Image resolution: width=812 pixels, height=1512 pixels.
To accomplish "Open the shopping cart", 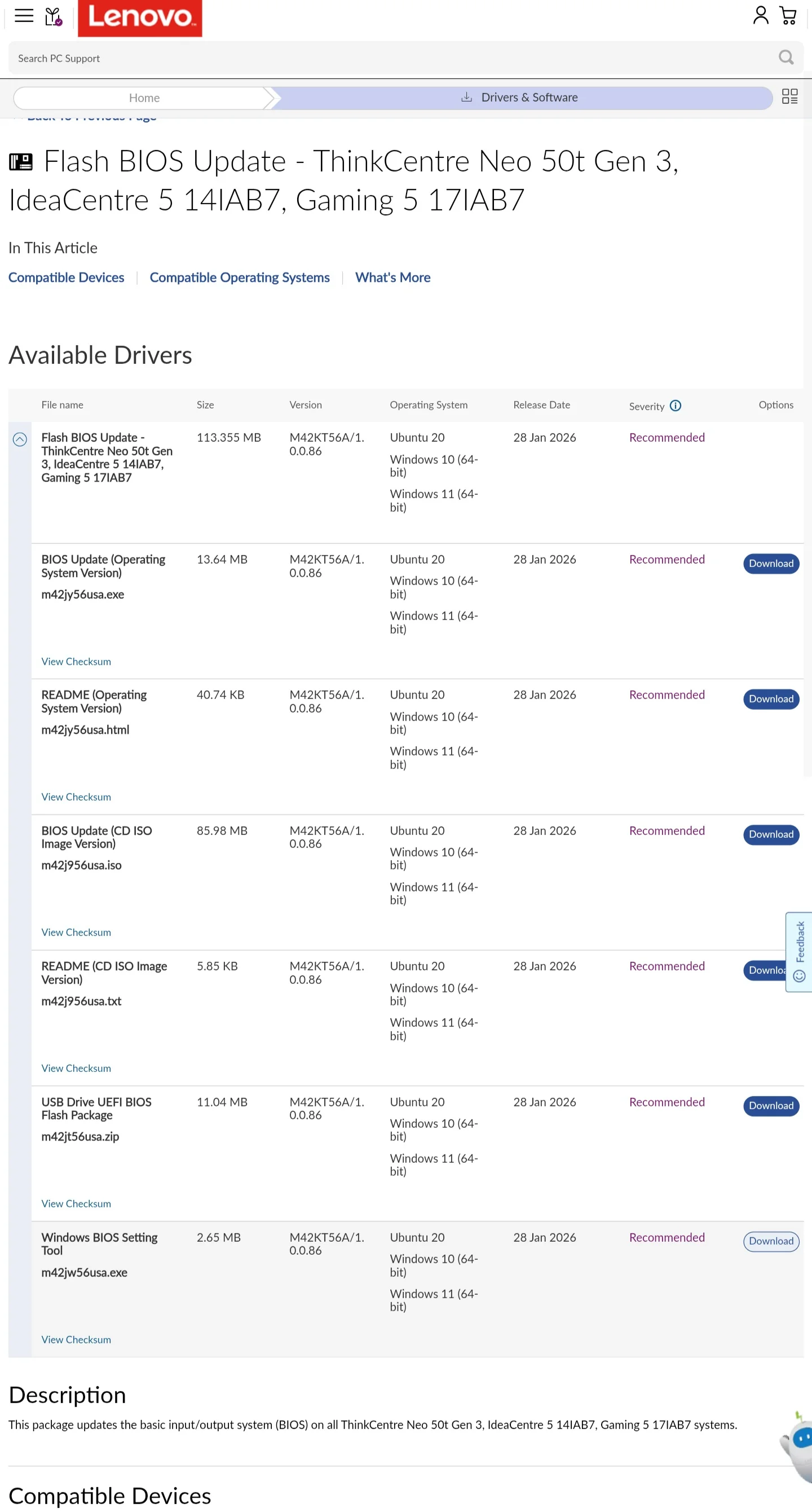I will click(x=788, y=15).
